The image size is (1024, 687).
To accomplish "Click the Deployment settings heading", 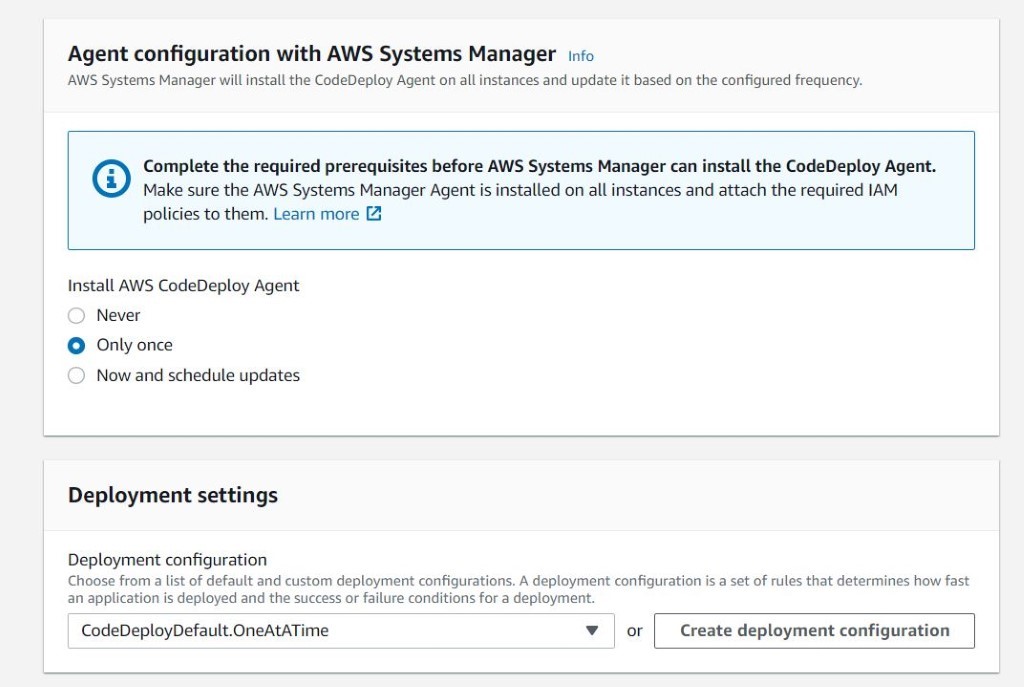I will point(173,495).
